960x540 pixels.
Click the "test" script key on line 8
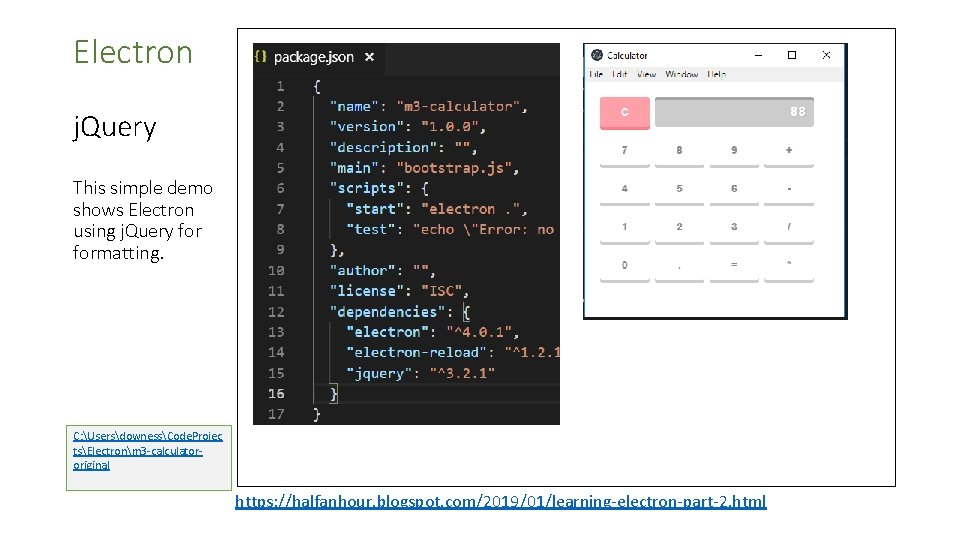tap(371, 230)
